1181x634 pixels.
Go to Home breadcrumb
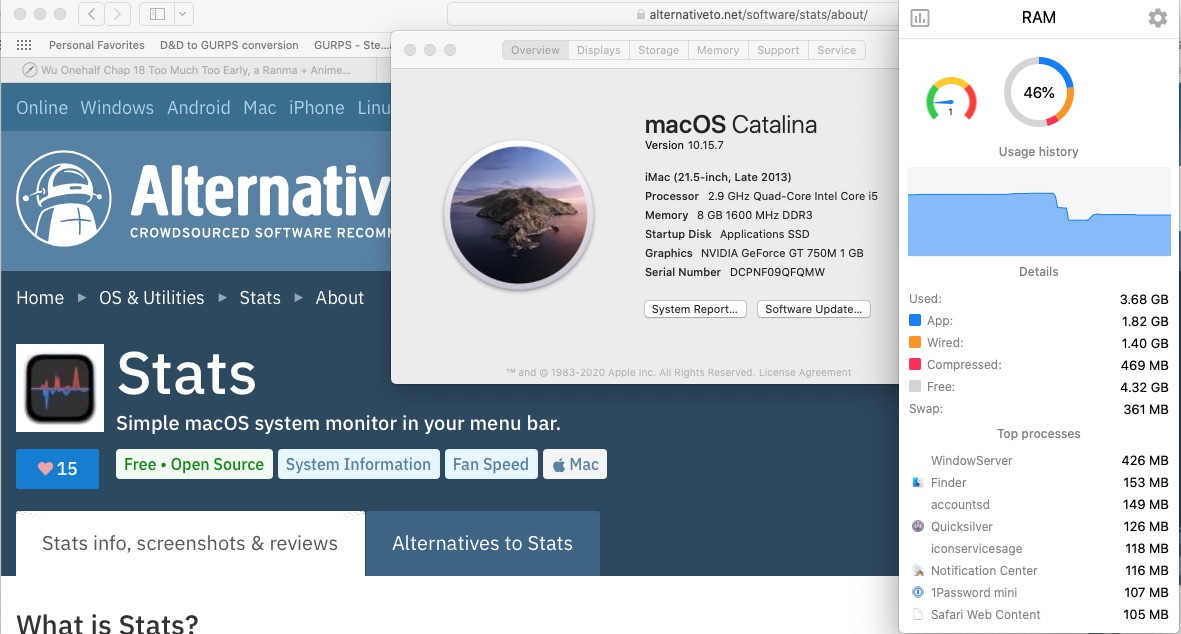[x=40, y=298]
